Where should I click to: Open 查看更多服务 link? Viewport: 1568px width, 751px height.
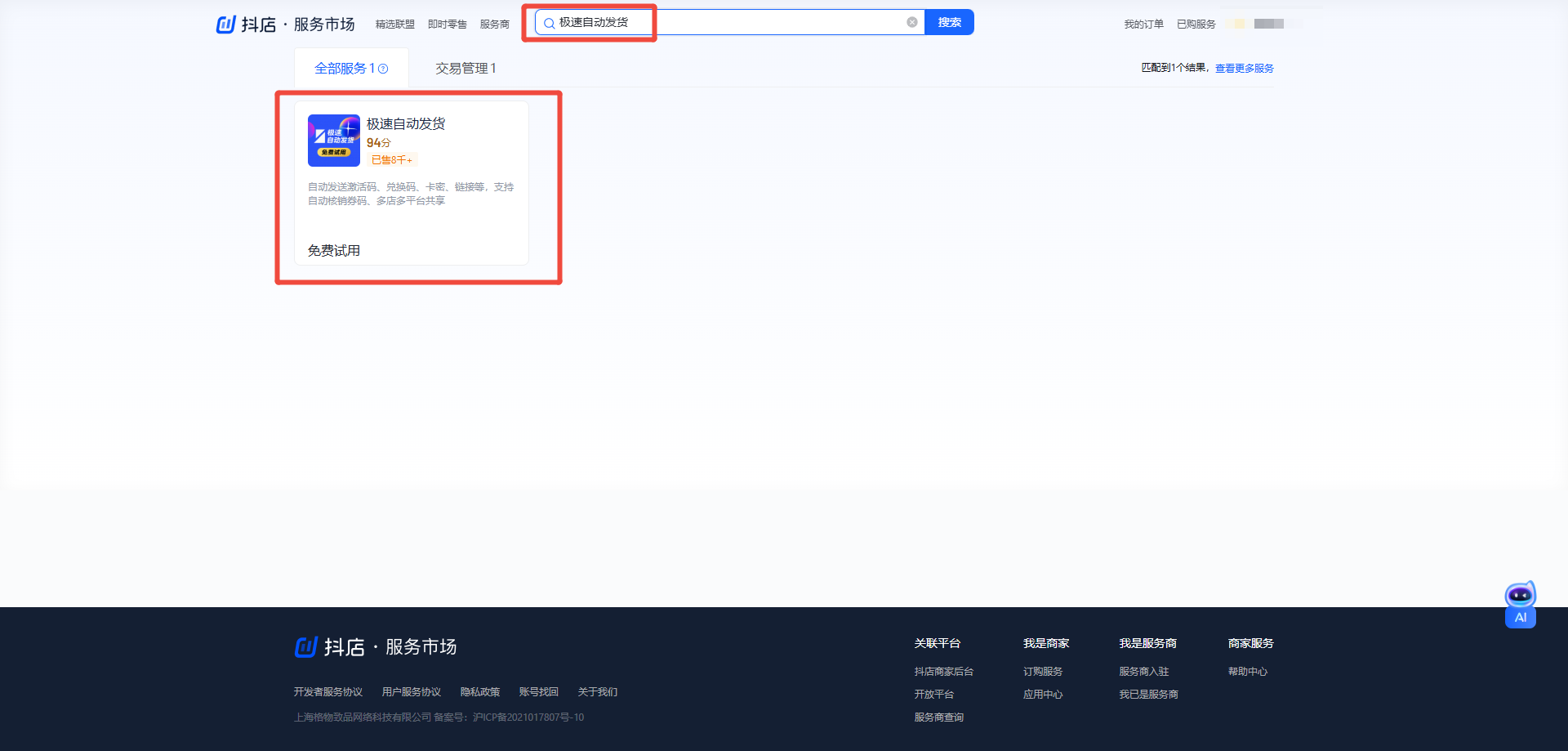[x=1244, y=69]
